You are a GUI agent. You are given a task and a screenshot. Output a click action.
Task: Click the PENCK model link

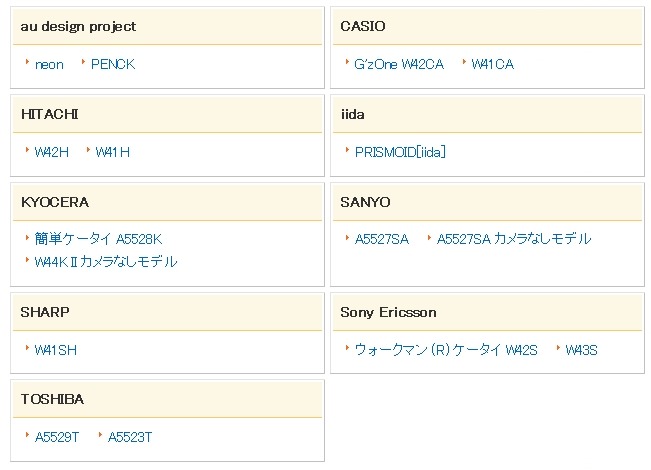coord(112,65)
